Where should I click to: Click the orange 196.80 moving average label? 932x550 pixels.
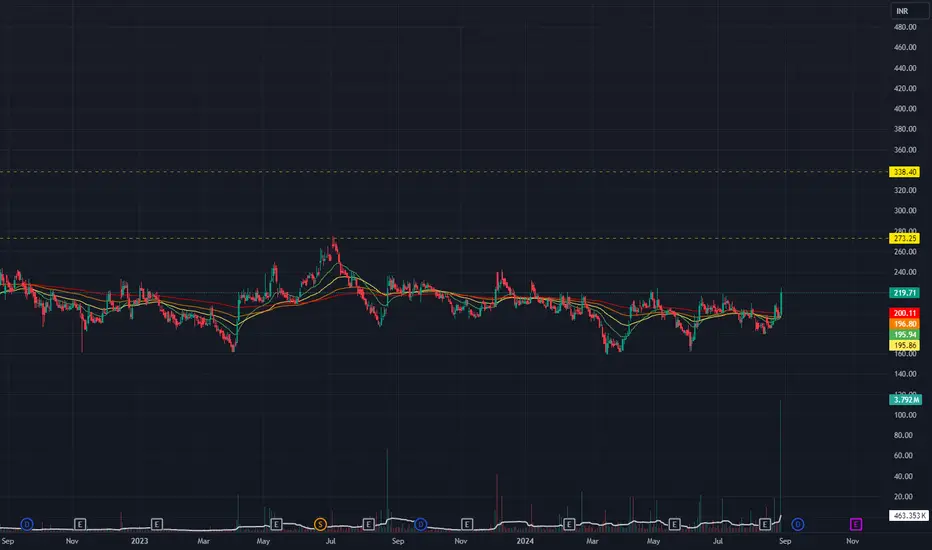pos(905,324)
